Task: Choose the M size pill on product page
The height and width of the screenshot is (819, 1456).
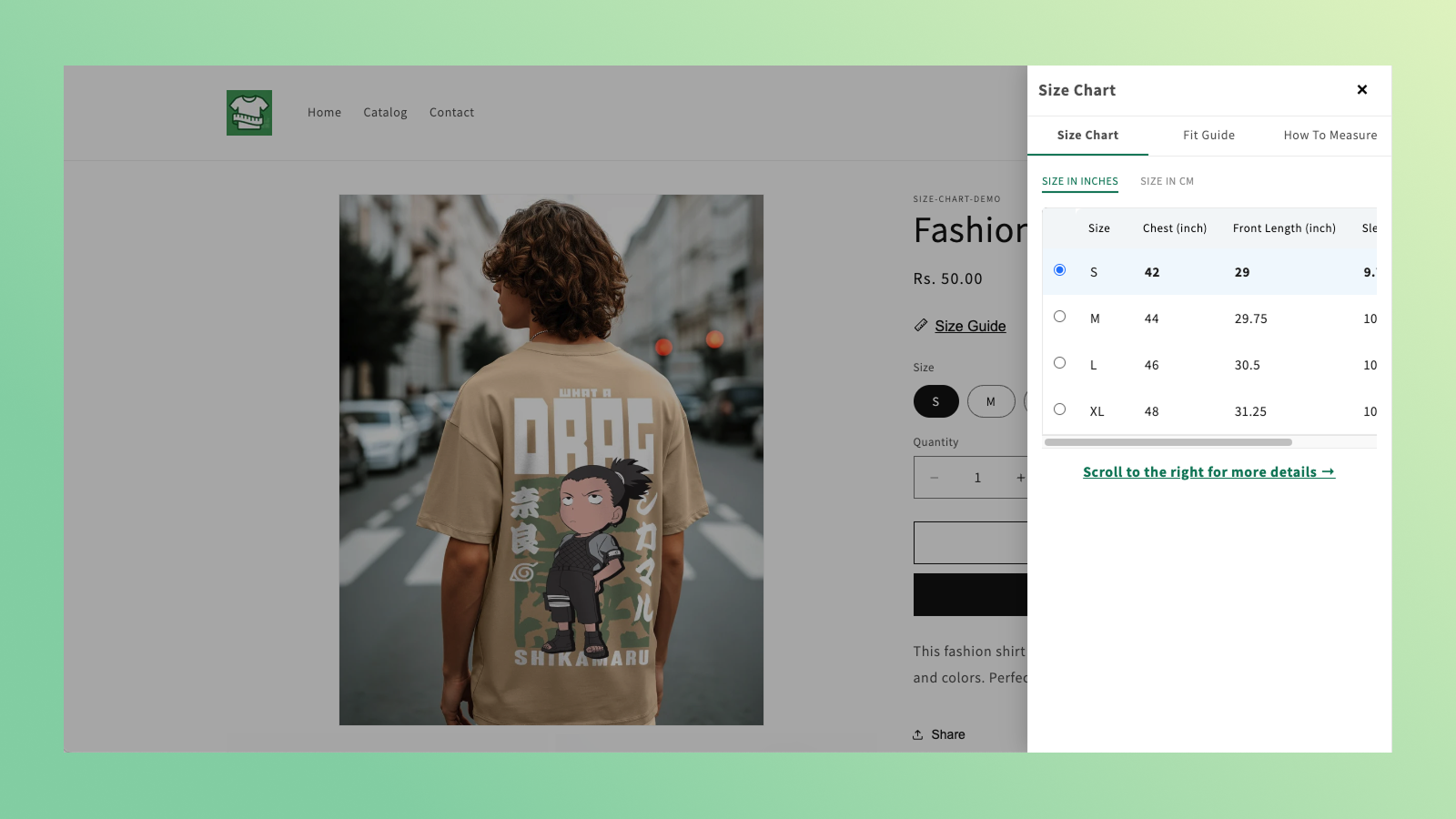Action: pos(991,401)
